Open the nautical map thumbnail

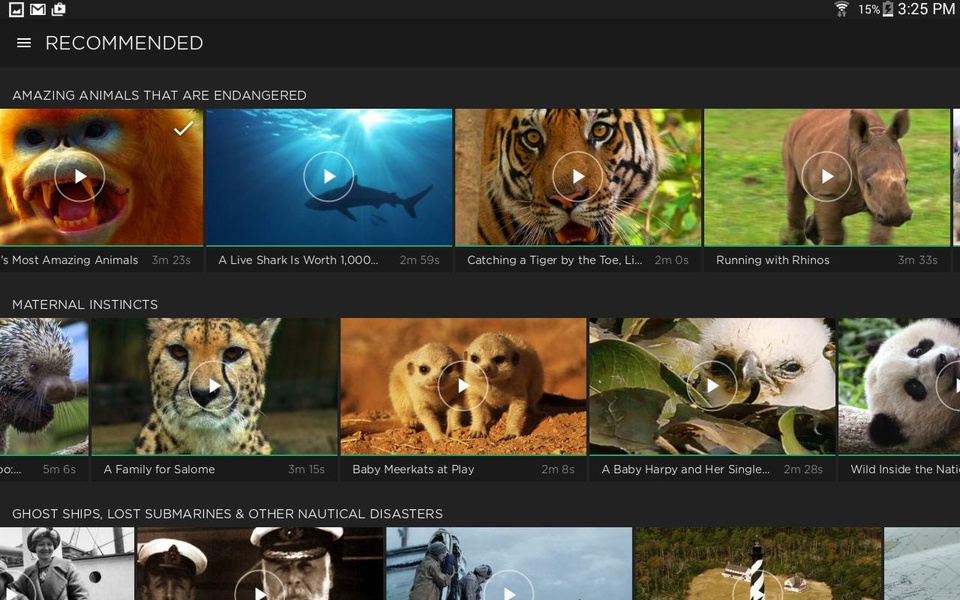[922, 564]
